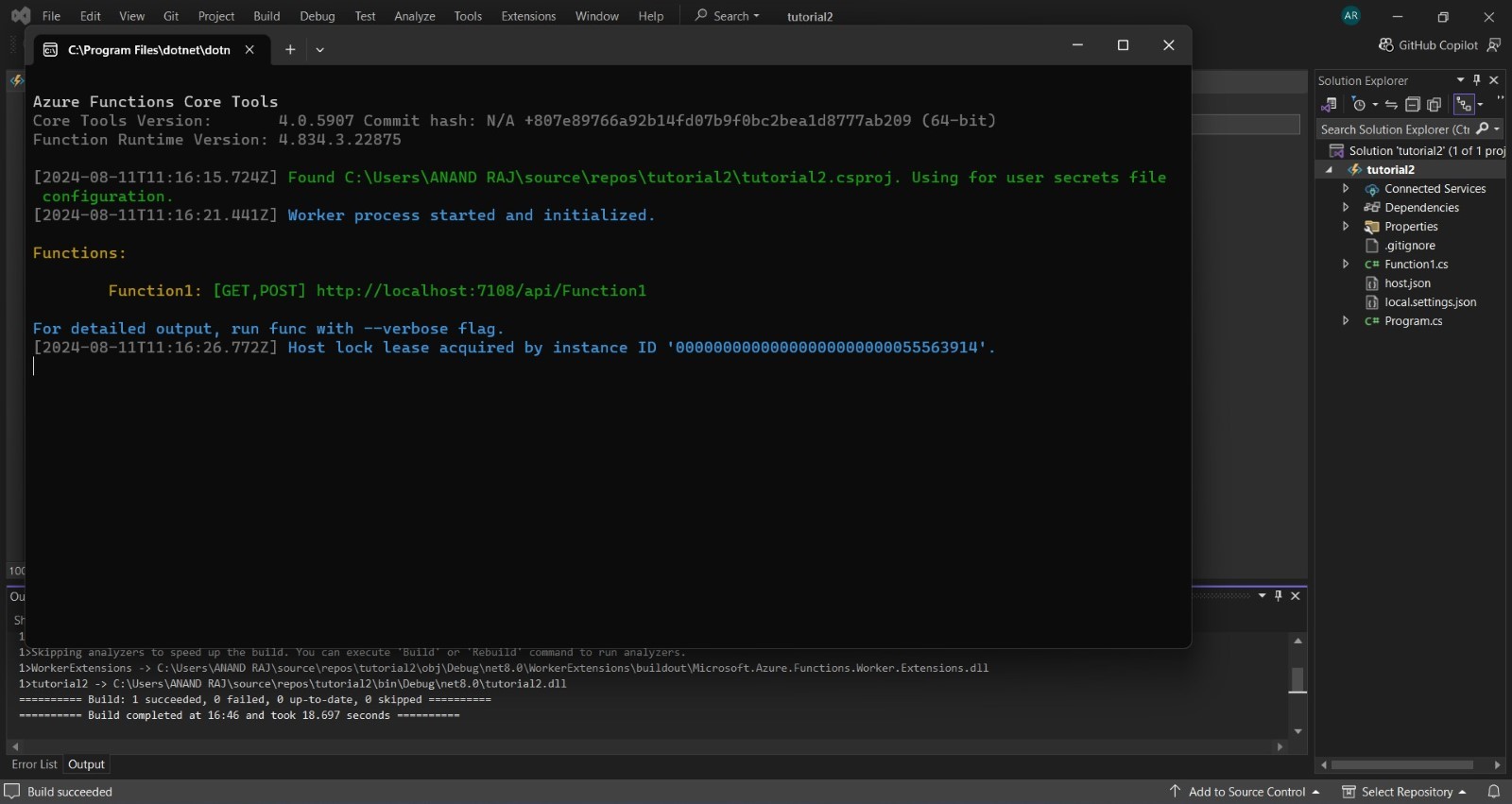This screenshot has width=1512, height=804.
Task: Open the Tools menu
Action: pyautogui.click(x=468, y=16)
